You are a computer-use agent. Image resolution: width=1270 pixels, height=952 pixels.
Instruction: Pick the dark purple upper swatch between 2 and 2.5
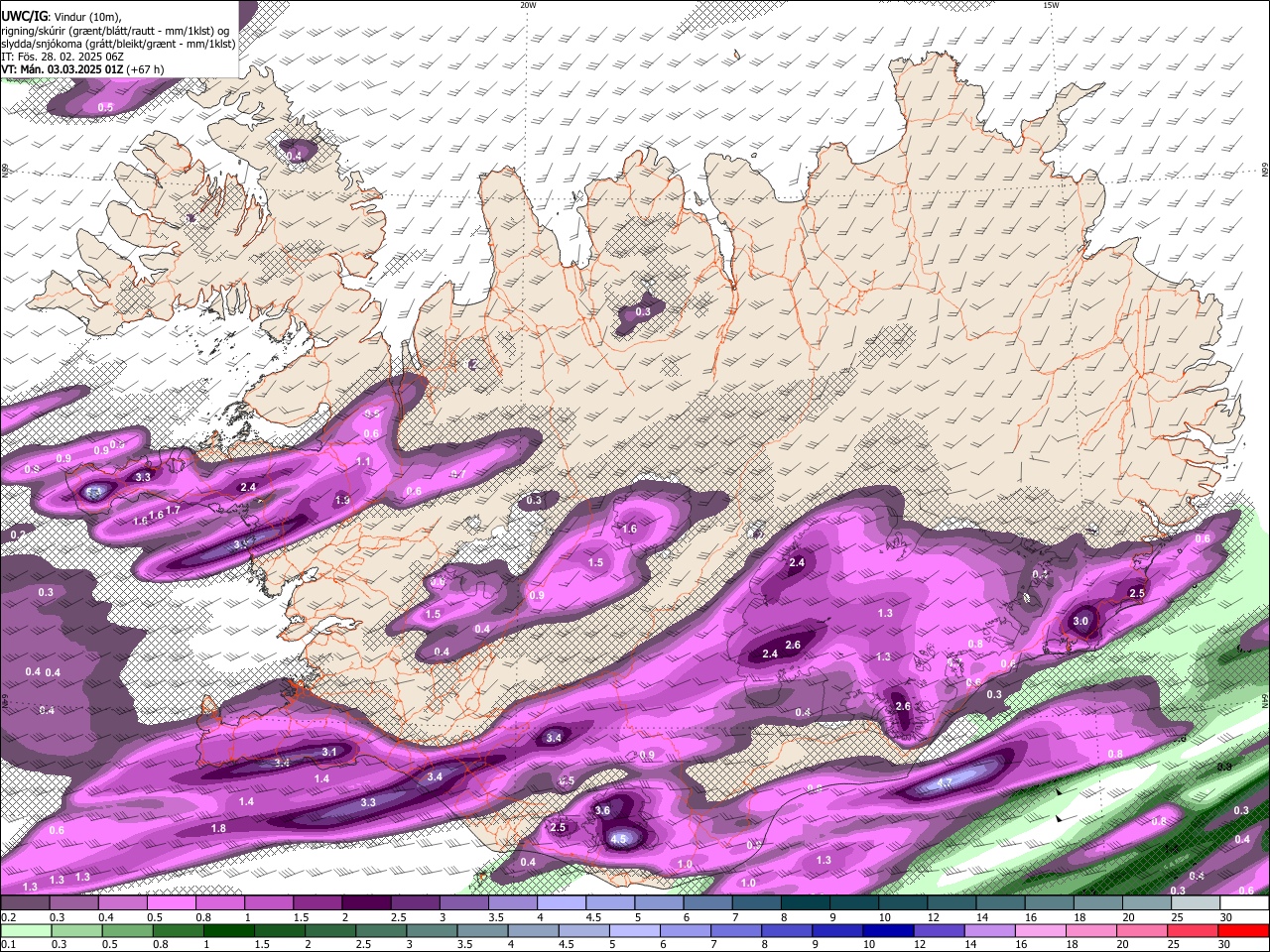click(366, 903)
